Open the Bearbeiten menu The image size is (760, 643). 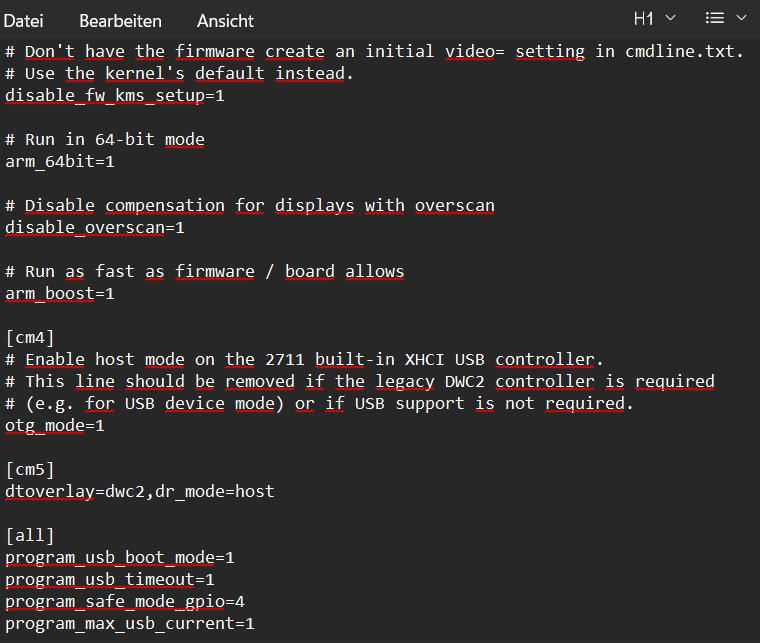coord(120,20)
